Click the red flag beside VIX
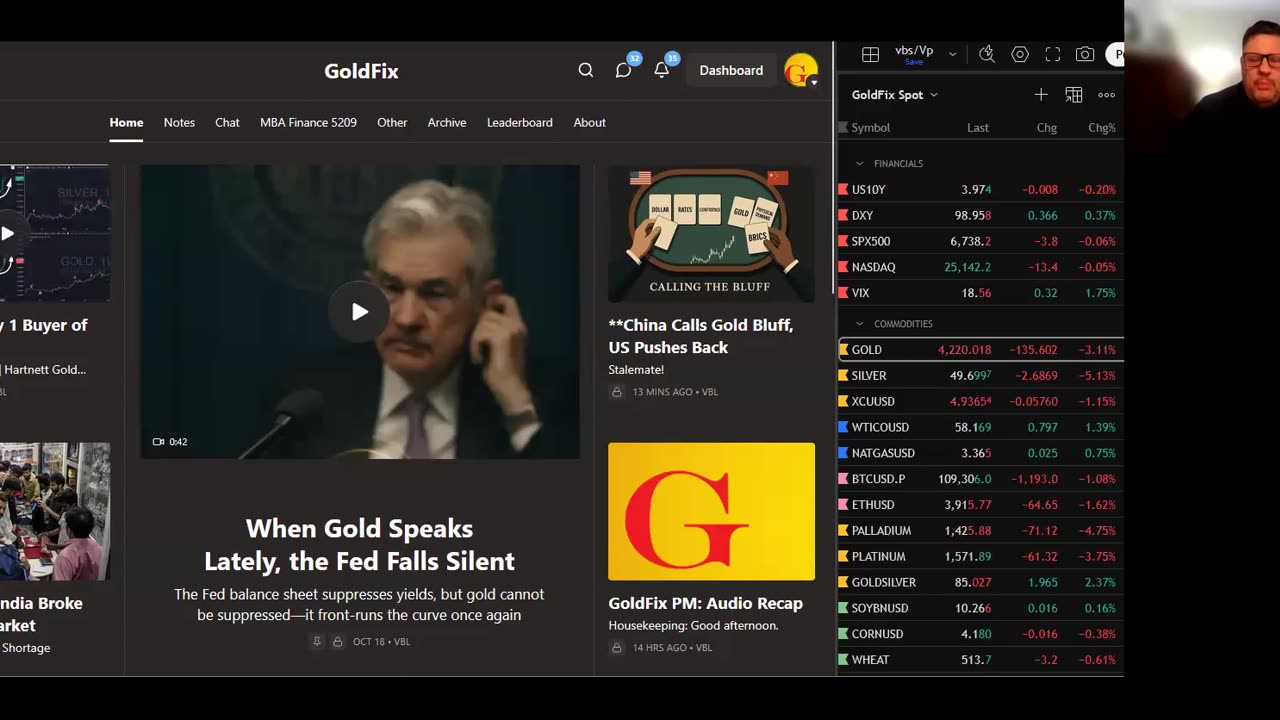 pyautogui.click(x=843, y=293)
